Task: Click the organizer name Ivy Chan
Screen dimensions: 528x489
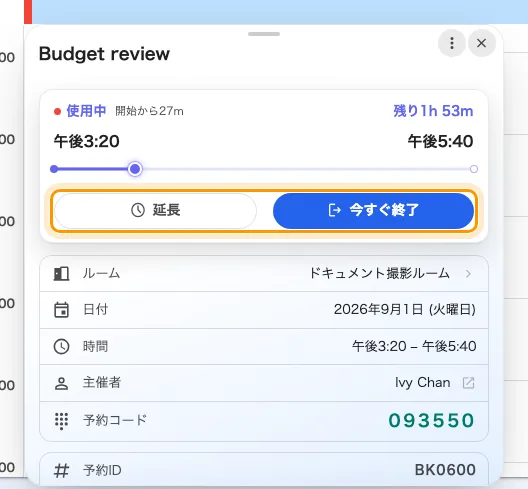Action: click(x=423, y=383)
